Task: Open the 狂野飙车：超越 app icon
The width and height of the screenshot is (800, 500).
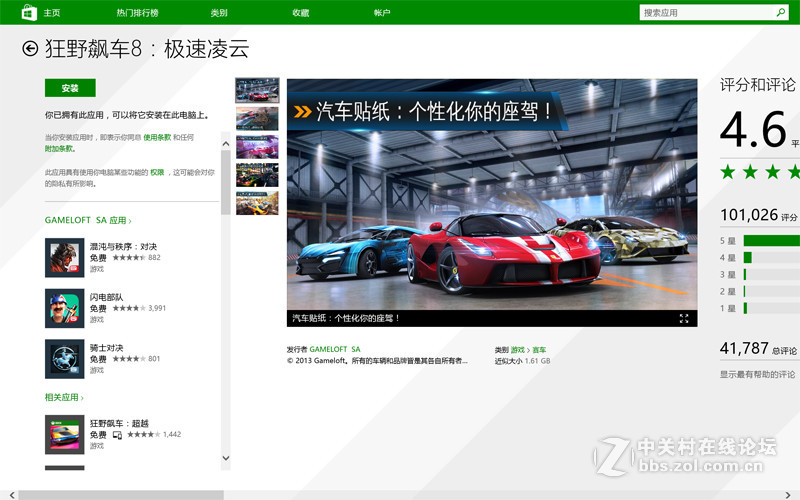Action: (64, 435)
